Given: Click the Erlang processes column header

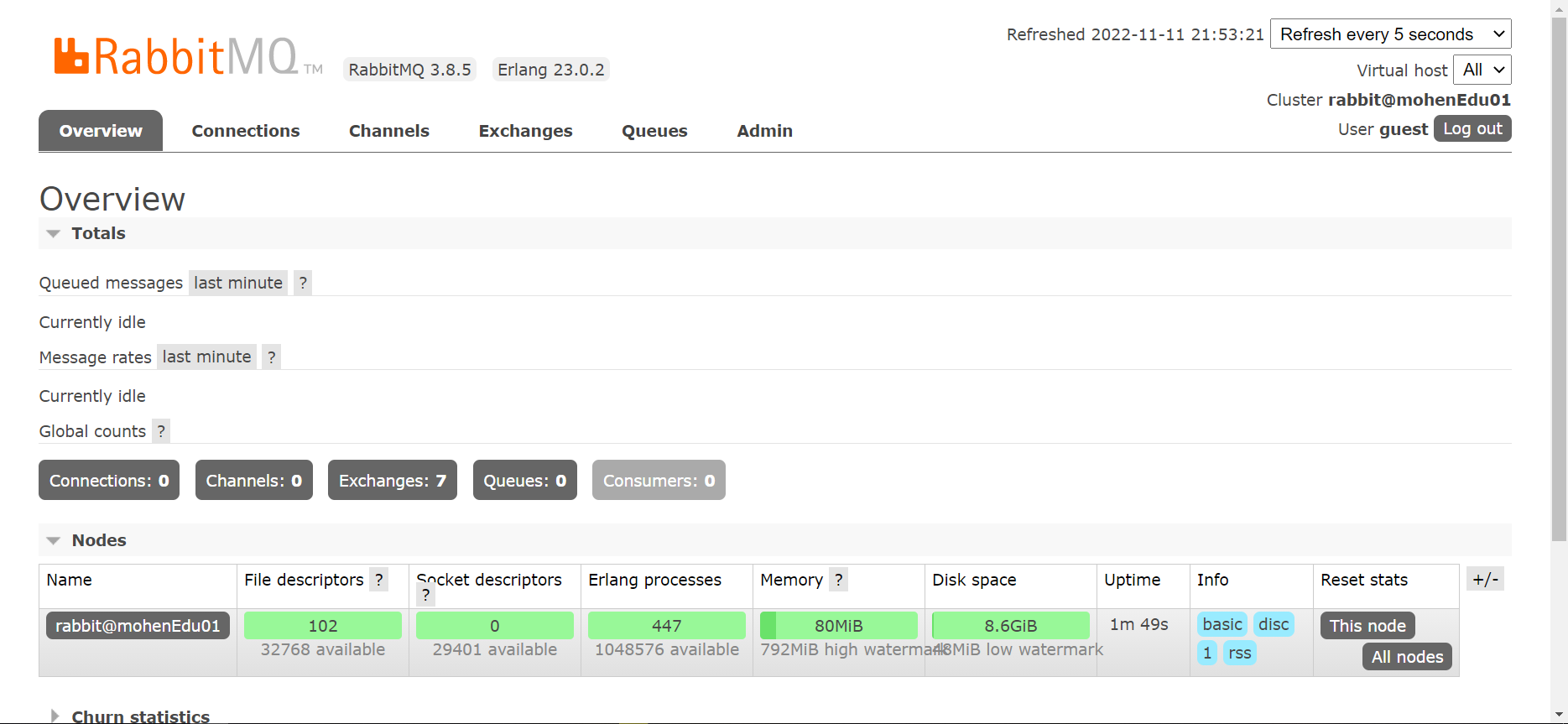Looking at the screenshot, I should pyautogui.click(x=655, y=580).
